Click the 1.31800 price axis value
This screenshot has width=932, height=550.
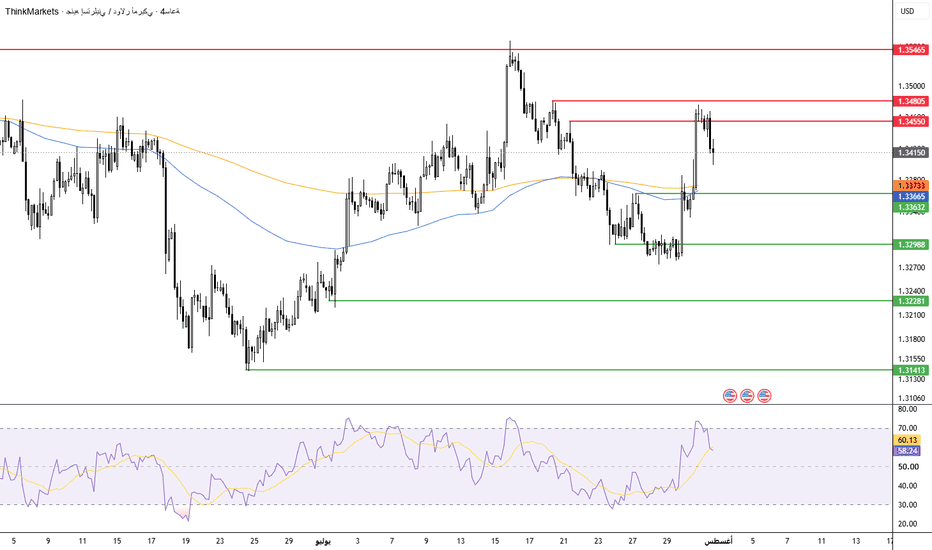point(912,340)
